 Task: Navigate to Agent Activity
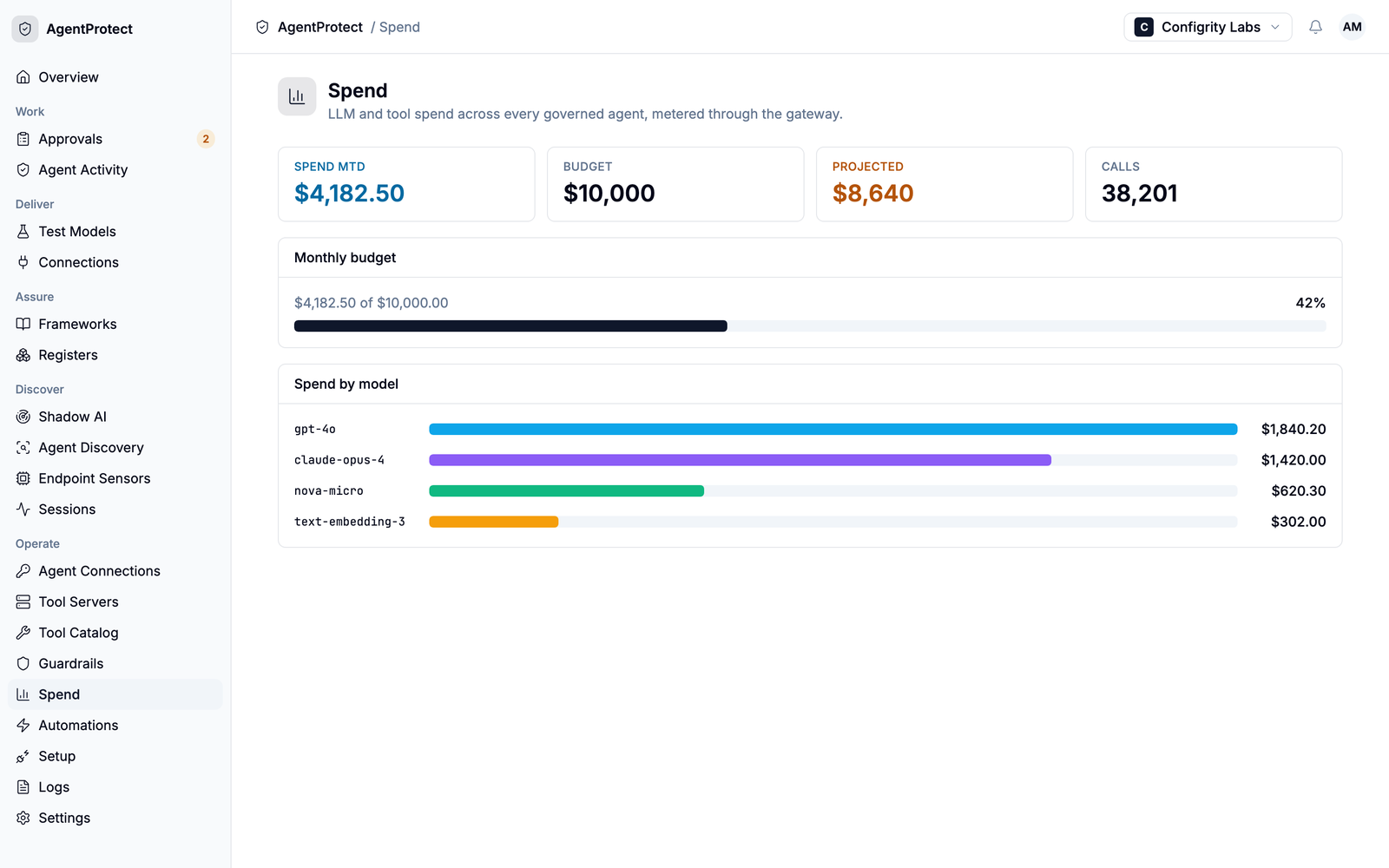point(115,170)
